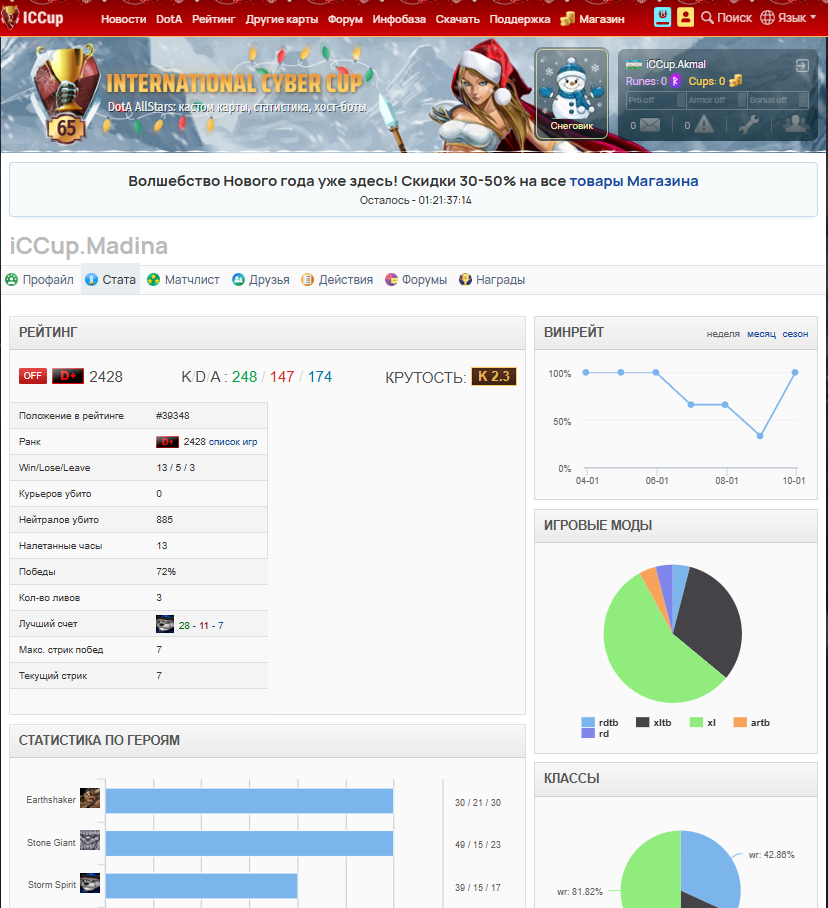The image size is (828, 908).
Task: Open the Новости menu
Action: pyautogui.click(x=123, y=19)
